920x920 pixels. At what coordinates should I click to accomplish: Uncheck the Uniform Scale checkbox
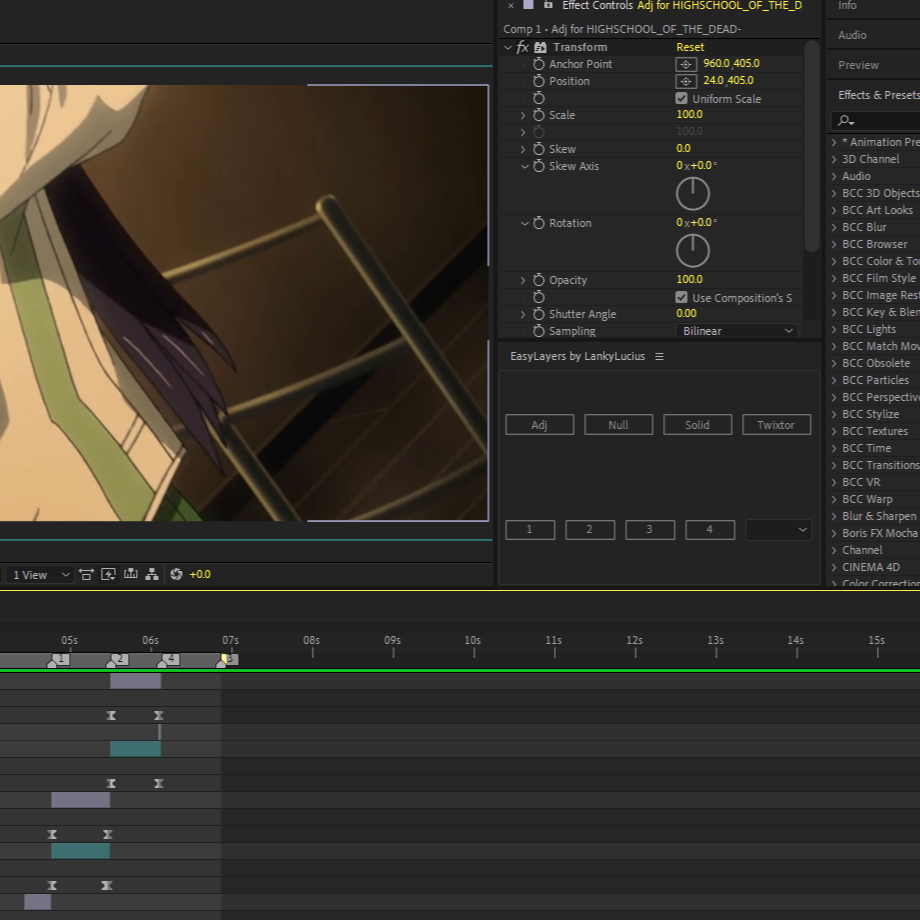coord(682,99)
